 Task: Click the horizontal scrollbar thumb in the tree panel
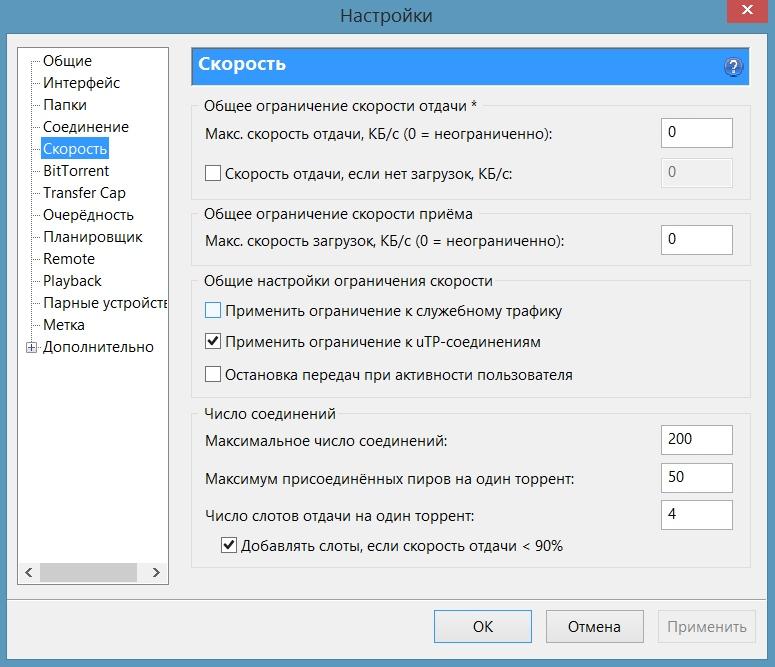[88, 573]
